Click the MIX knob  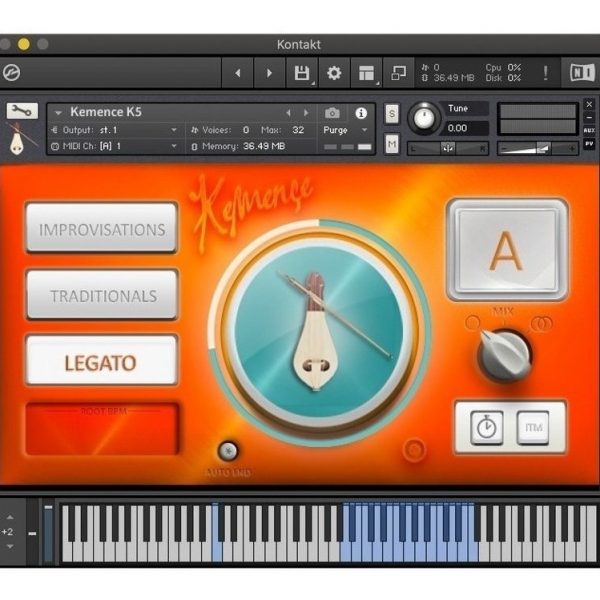coord(505,355)
